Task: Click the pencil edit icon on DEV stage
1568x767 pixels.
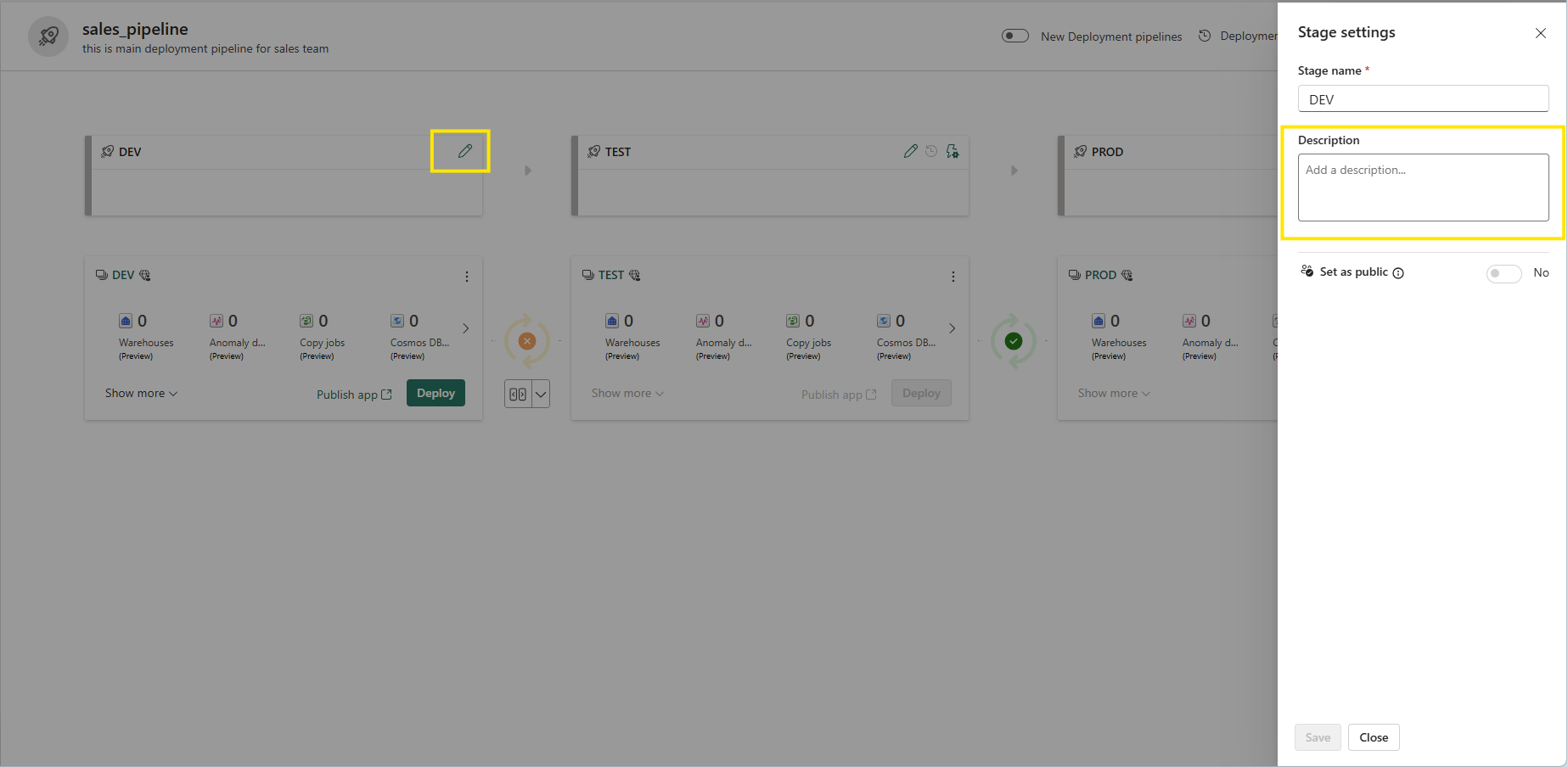Action: (x=464, y=151)
